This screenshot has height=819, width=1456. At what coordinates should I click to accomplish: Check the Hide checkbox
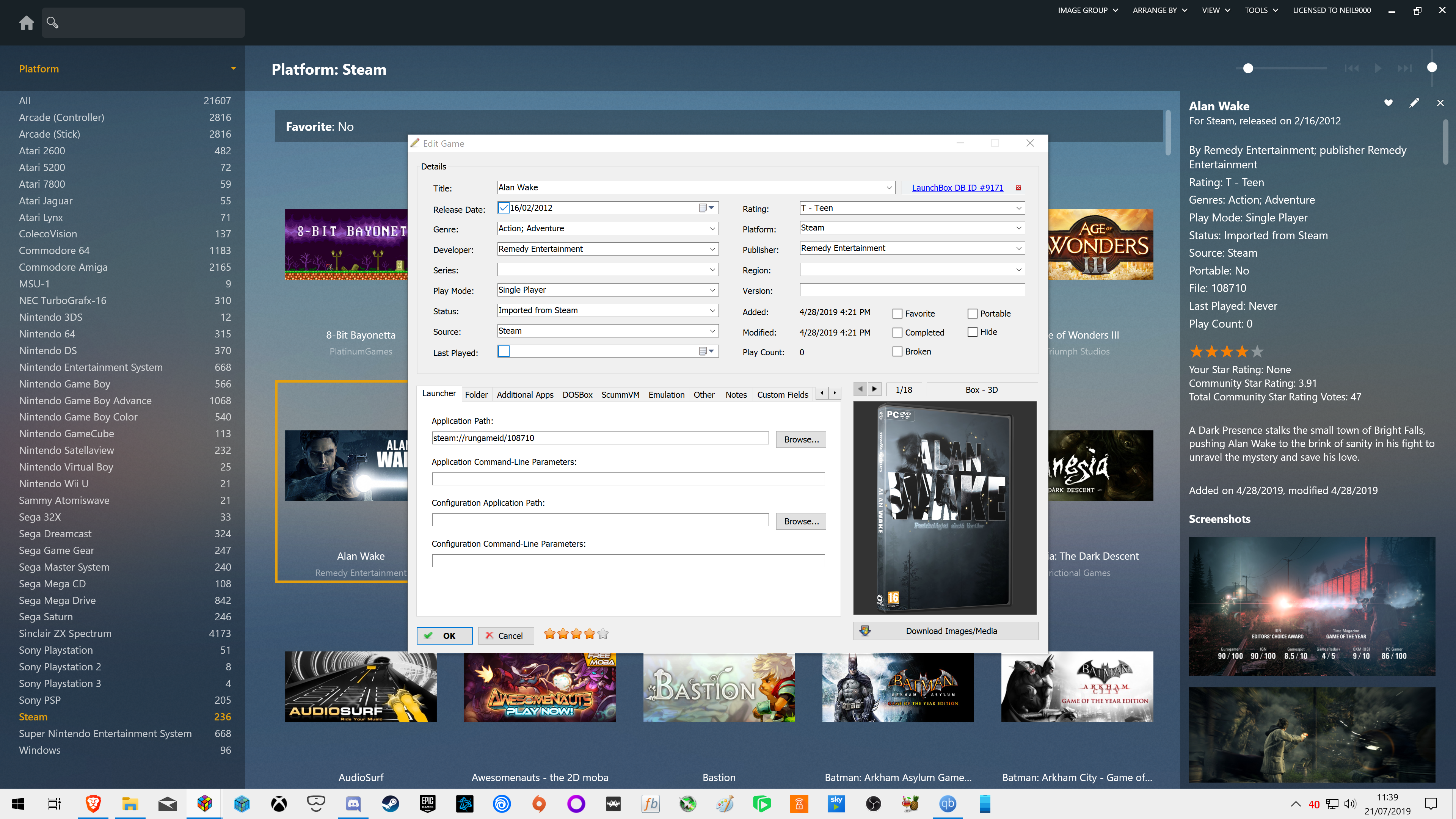tap(972, 332)
